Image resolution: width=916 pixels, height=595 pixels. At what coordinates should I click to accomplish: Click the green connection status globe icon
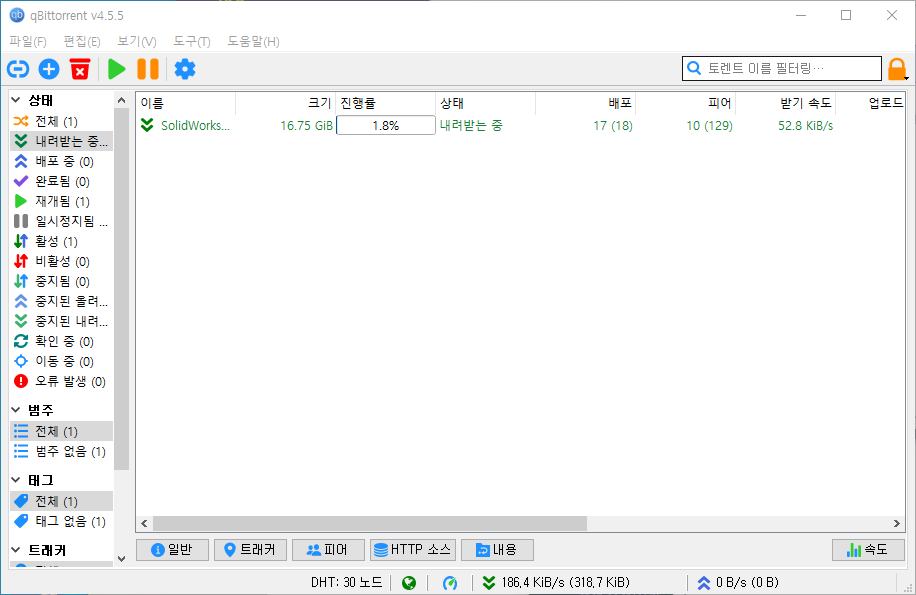[x=409, y=583]
